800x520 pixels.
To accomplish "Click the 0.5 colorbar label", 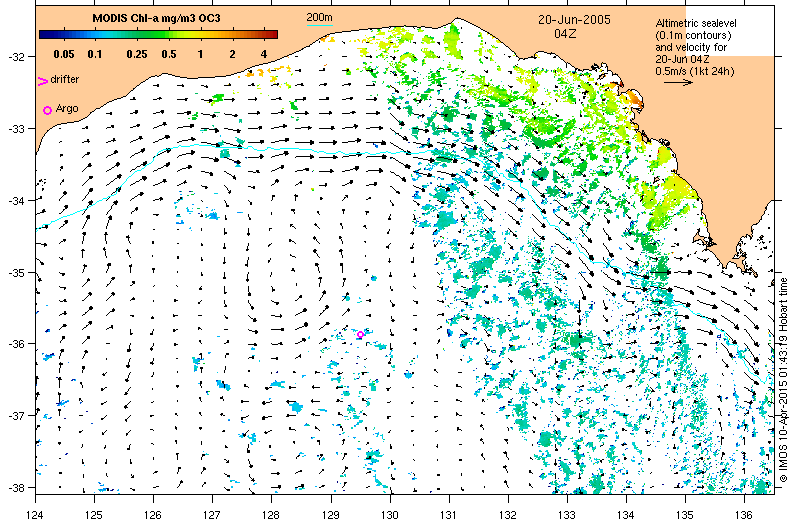I will pyautogui.click(x=169, y=54).
